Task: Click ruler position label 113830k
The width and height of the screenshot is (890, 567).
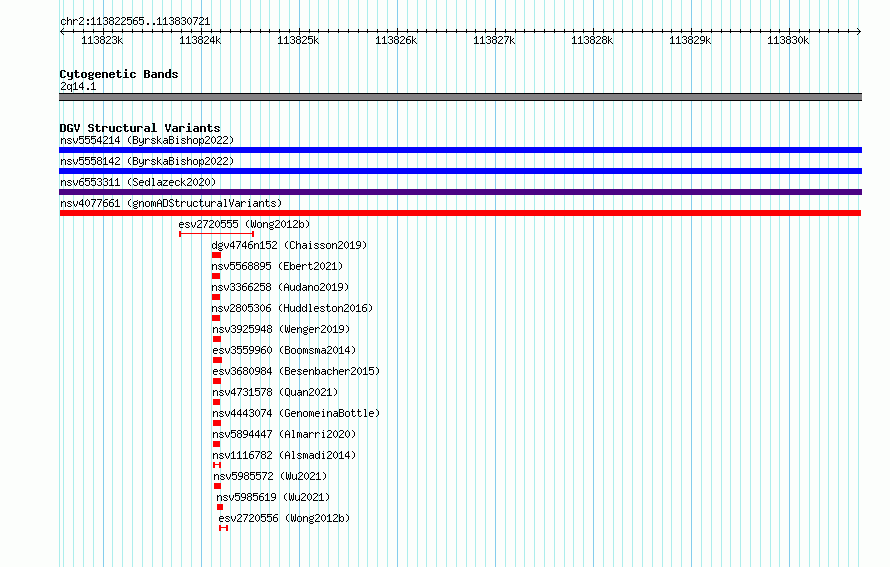Action: click(x=788, y=40)
